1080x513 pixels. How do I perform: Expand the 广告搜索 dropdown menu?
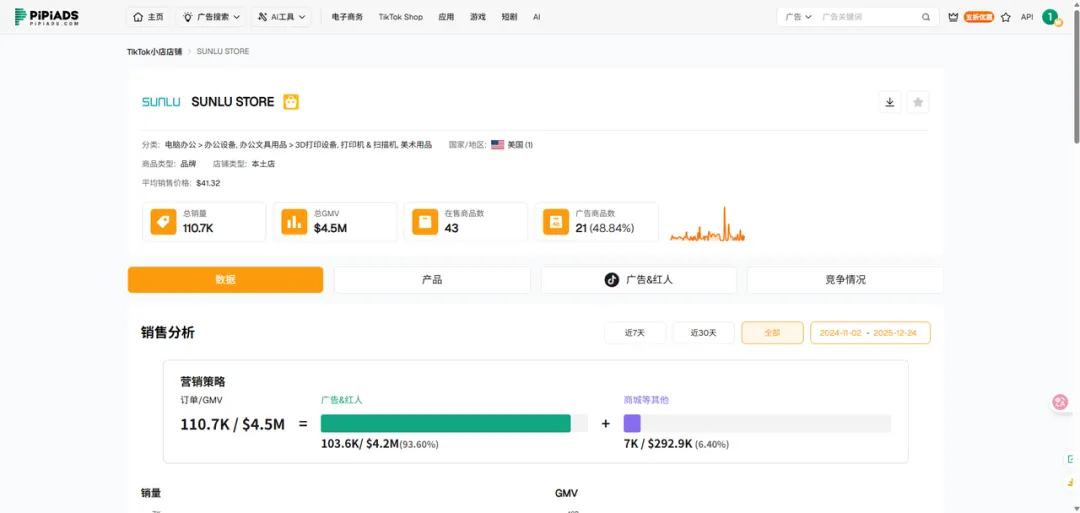click(211, 17)
